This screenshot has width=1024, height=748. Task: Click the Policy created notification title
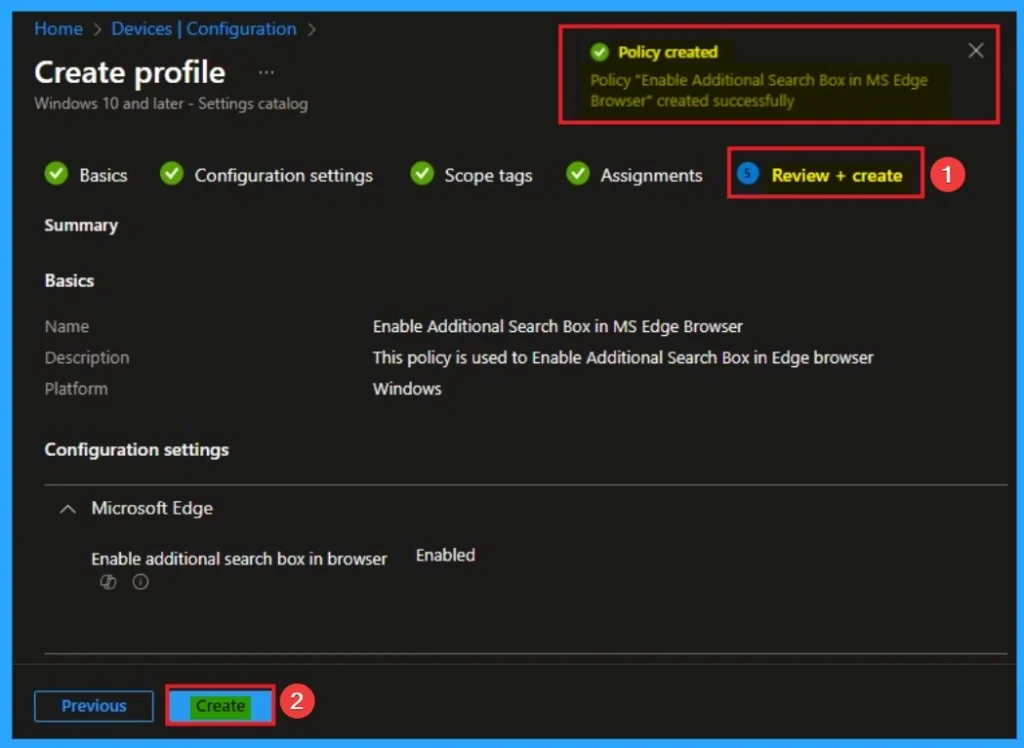point(667,52)
